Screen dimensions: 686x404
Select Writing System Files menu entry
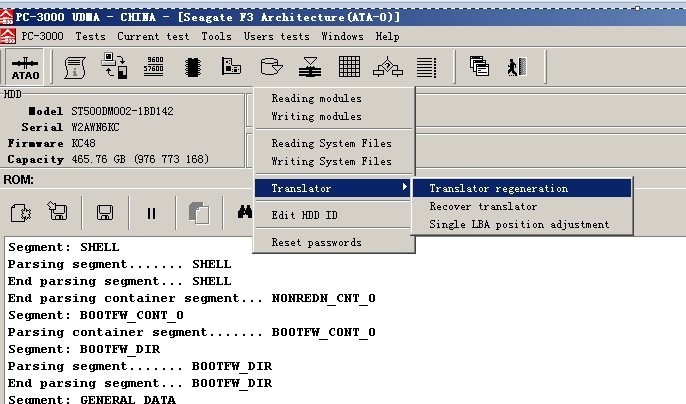pyautogui.click(x=334, y=162)
